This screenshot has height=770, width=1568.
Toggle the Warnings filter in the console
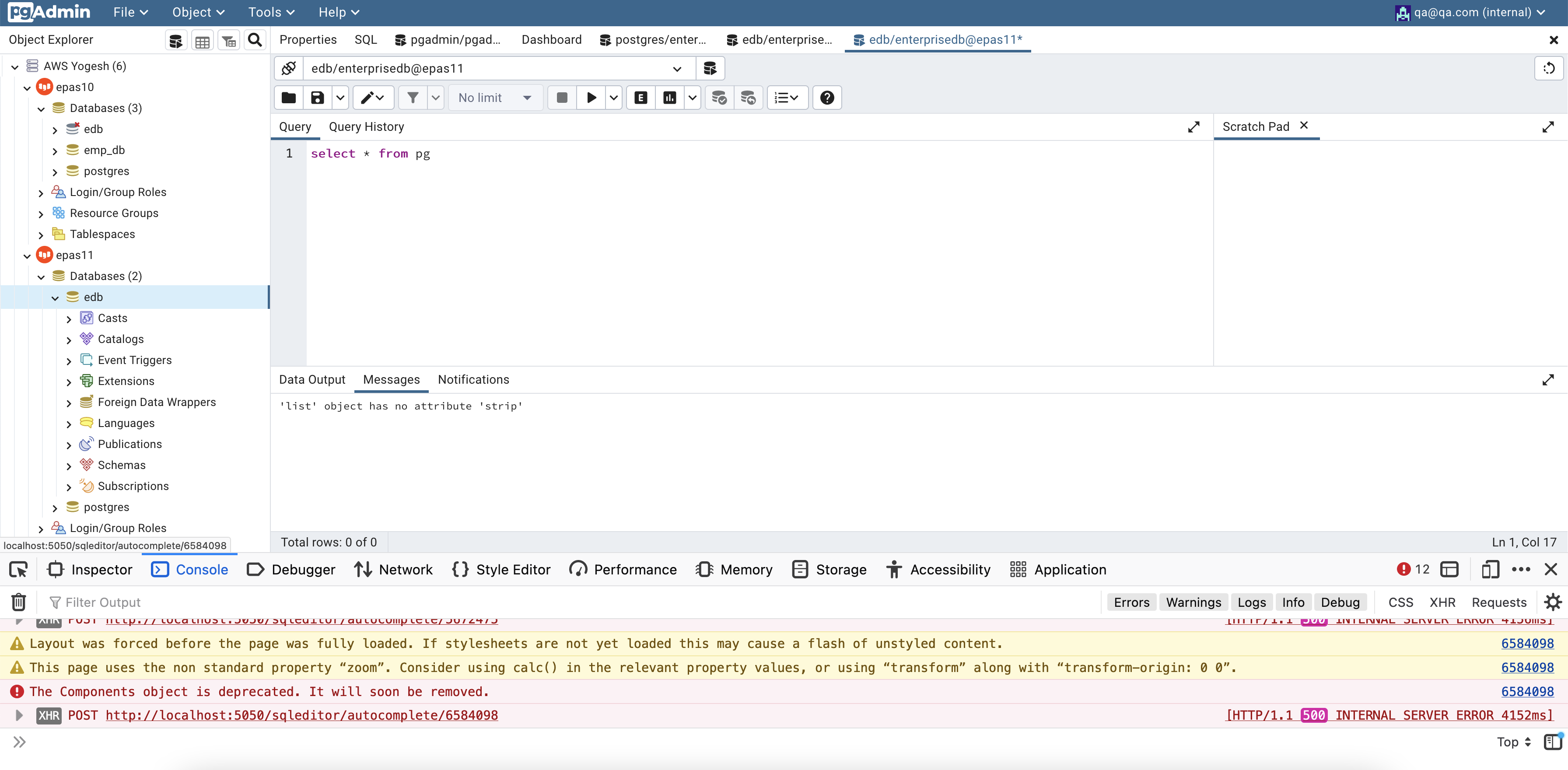pos(1193,602)
